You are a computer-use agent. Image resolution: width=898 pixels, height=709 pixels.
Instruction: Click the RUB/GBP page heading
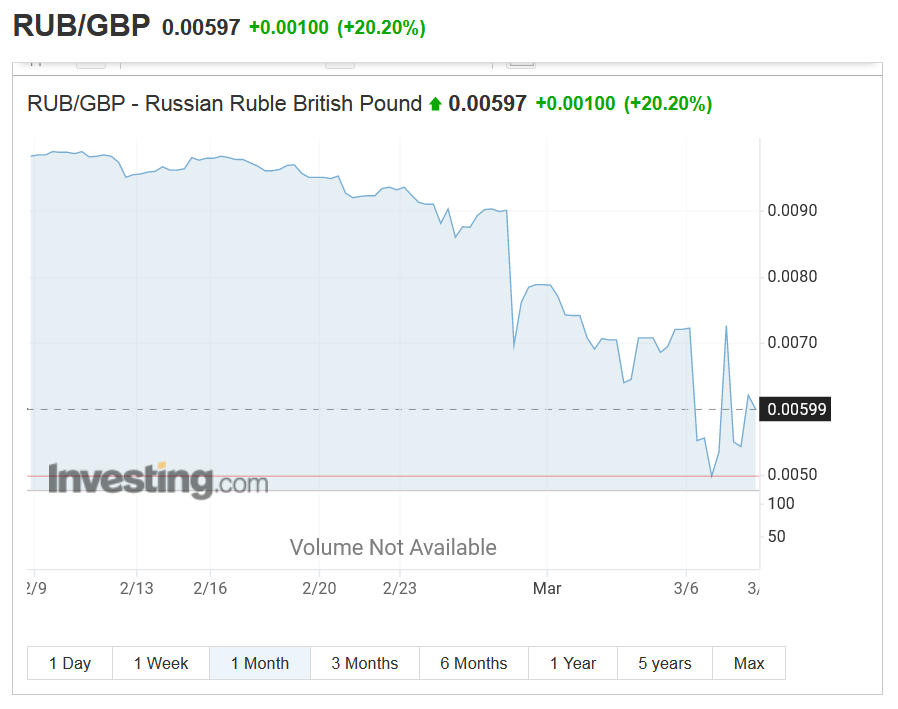tap(81, 26)
